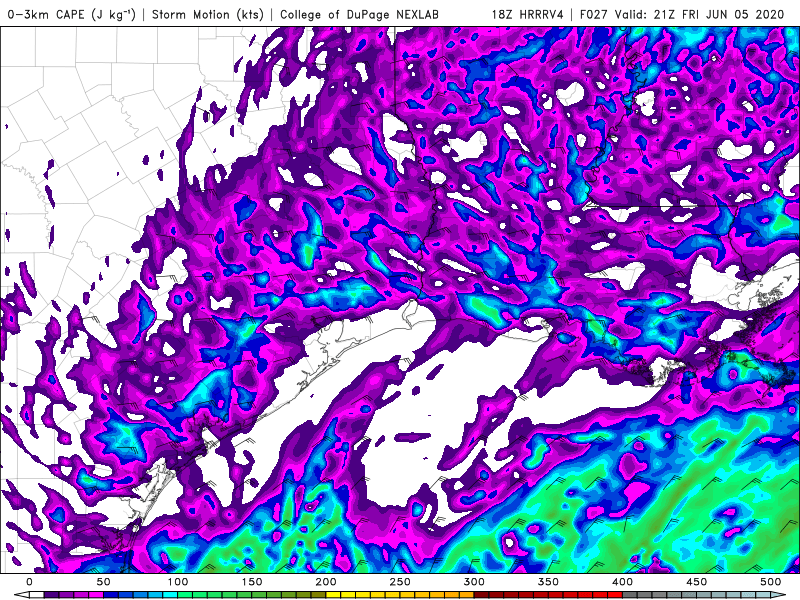Click the 'Valid: 21Z FRI JUN 05 2020' text

point(699,14)
